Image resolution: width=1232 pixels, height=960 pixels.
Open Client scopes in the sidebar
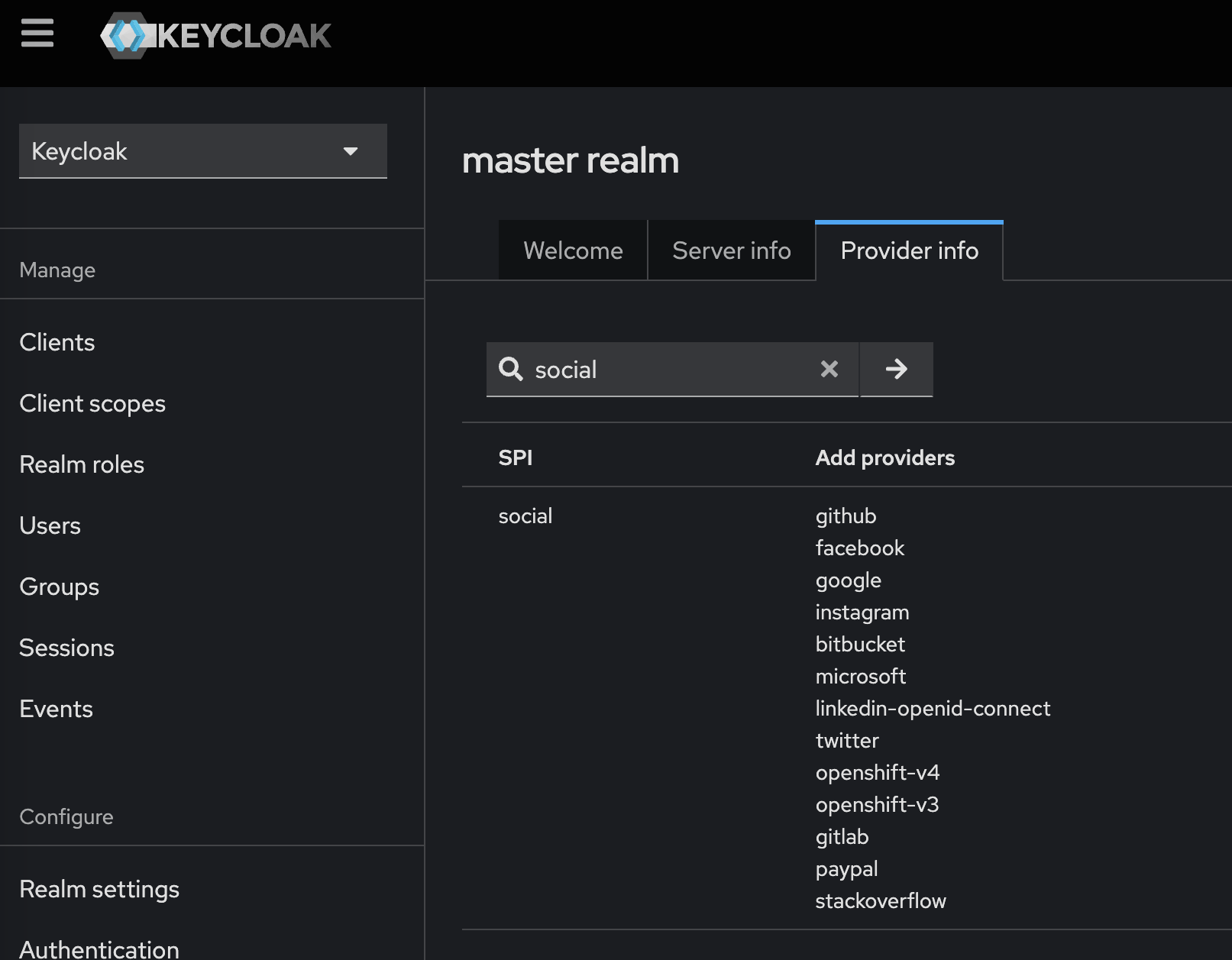(92, 403)
